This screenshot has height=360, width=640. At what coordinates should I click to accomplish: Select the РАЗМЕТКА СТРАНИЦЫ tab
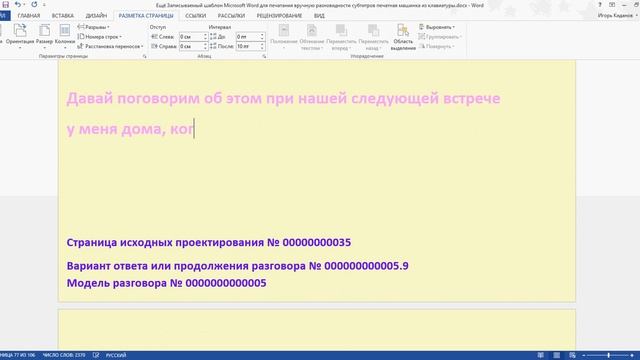146,16
